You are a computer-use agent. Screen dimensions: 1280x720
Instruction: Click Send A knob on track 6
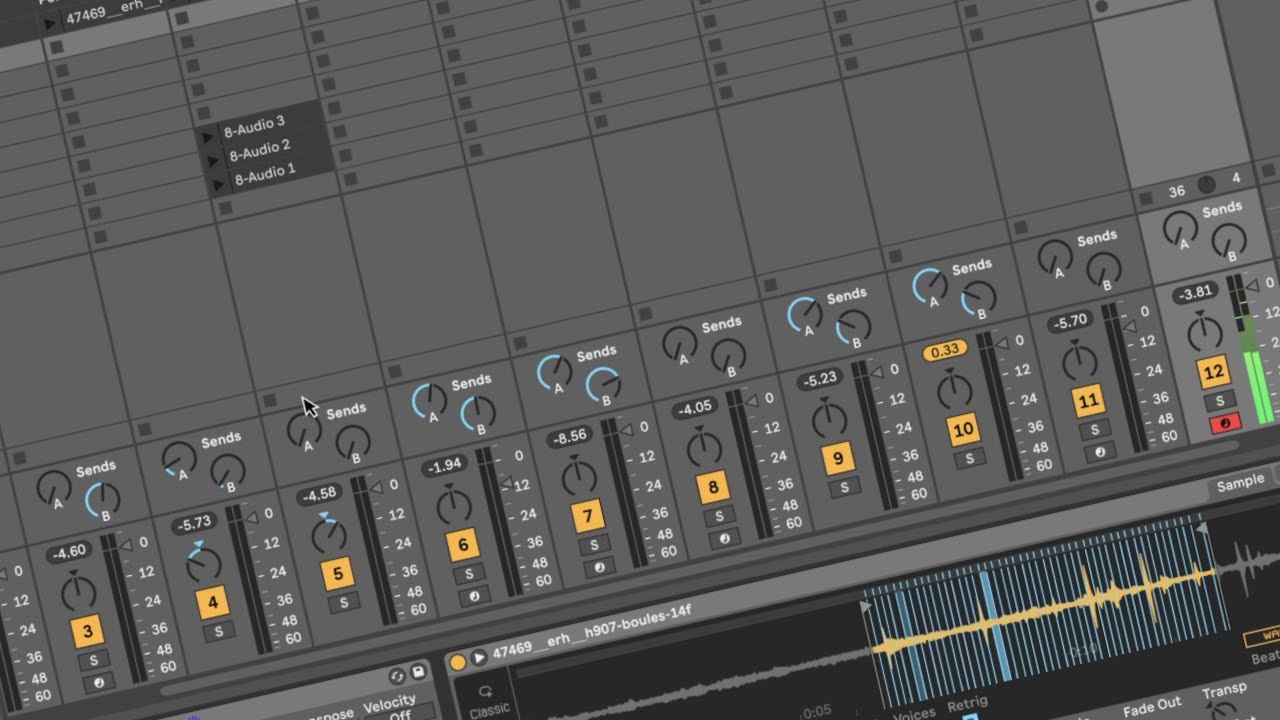pyautogui.click(x=428, y=400)
